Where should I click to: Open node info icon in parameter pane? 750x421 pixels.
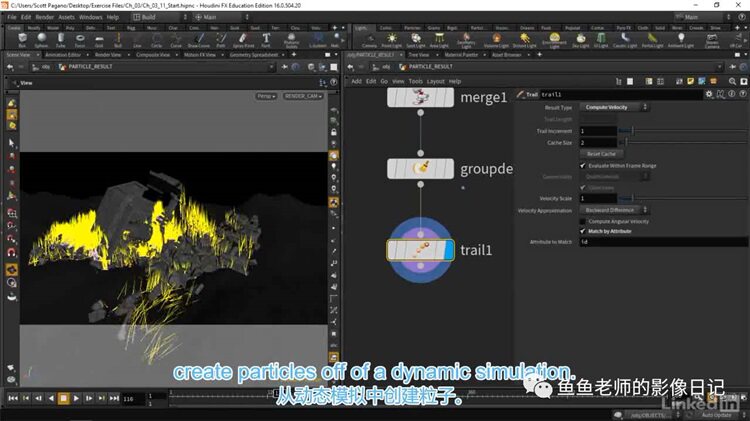point(732,94)
